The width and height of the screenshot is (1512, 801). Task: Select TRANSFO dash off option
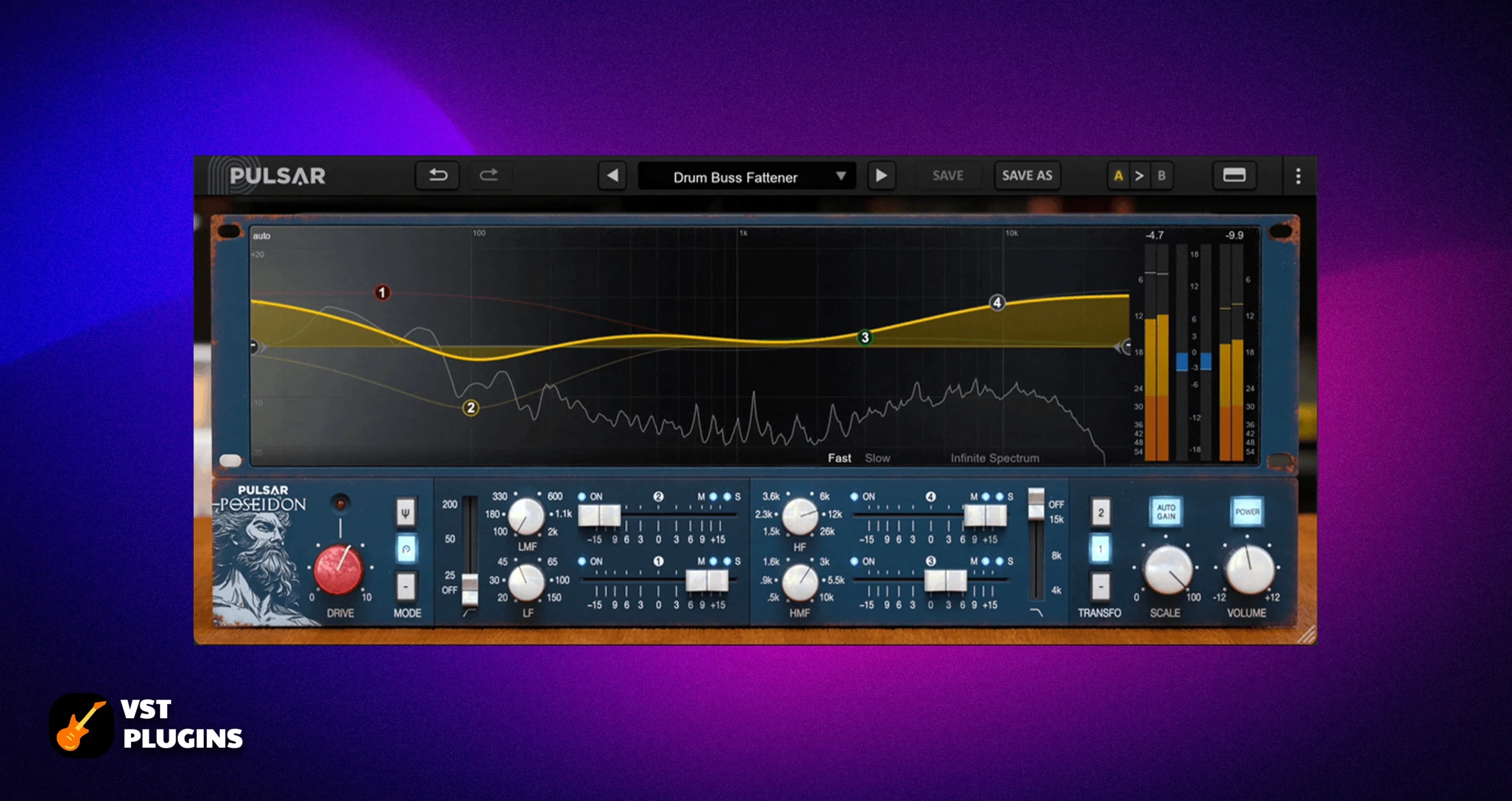(1100, 586)
